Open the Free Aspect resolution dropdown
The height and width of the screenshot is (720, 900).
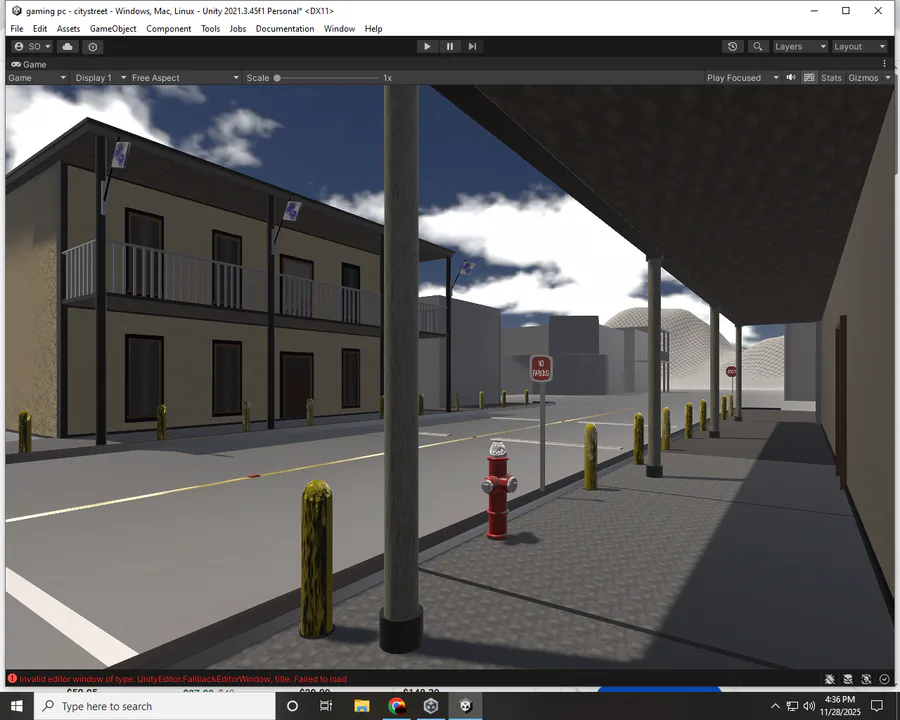185,78
